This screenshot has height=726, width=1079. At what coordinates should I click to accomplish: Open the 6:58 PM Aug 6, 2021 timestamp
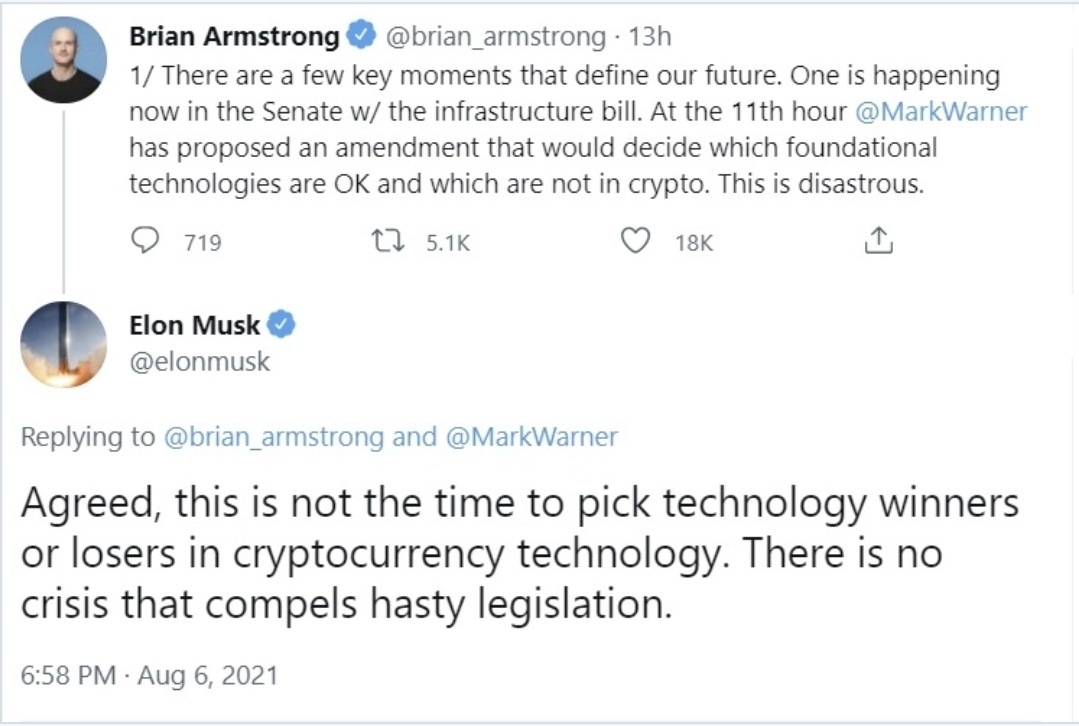tap(149, 675)
